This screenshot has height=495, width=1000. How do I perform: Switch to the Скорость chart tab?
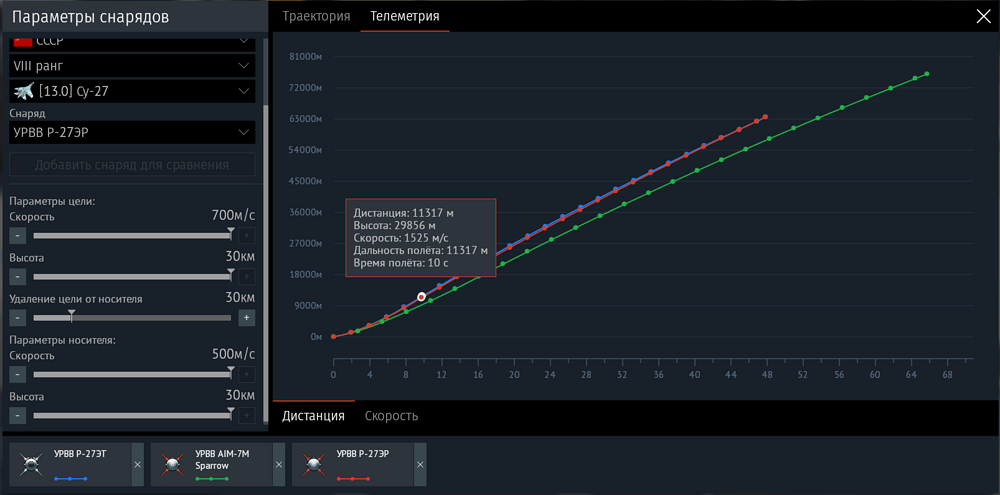[x=392, y=416]
